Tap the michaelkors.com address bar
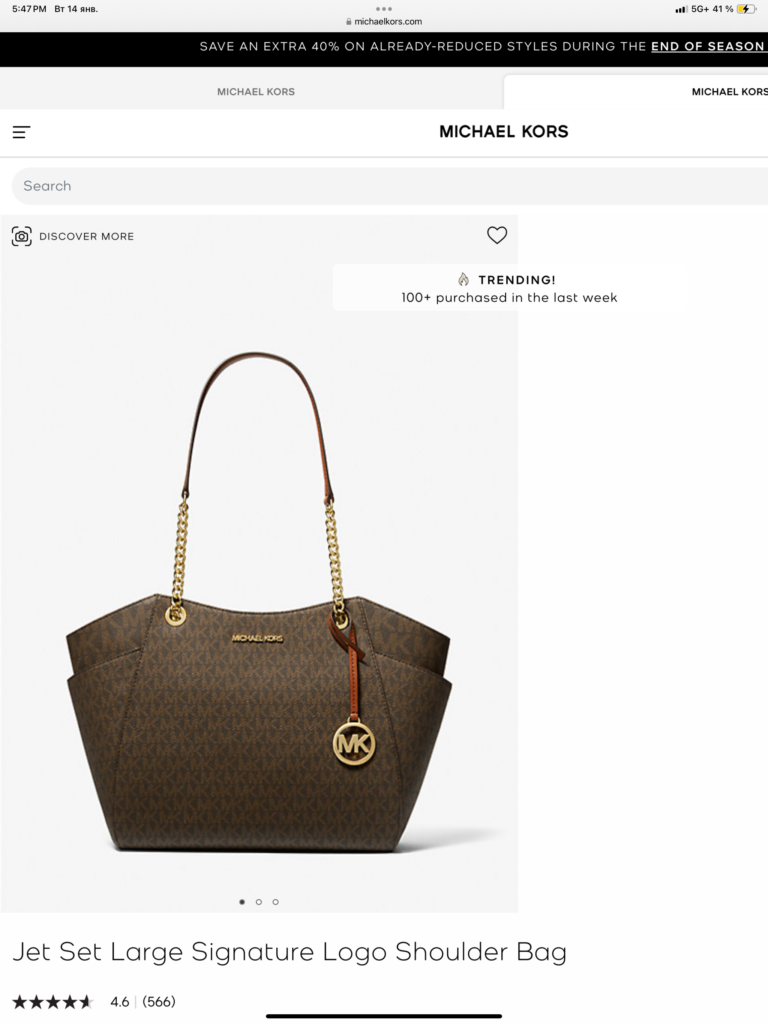Image resolution: width=768 pixels, height=1024 pixels. (384, 22)
